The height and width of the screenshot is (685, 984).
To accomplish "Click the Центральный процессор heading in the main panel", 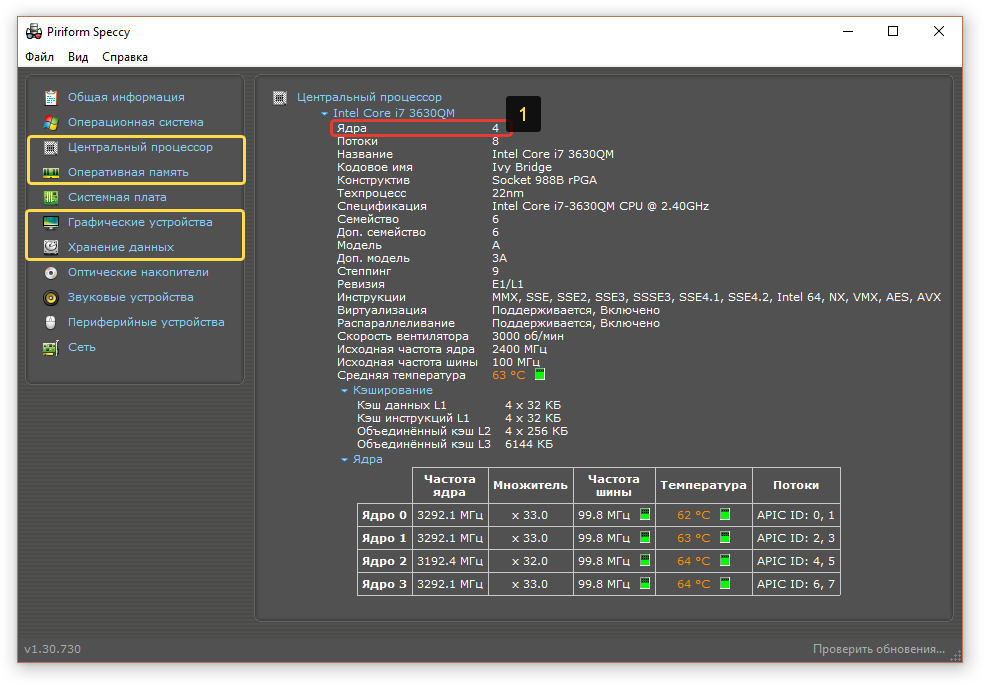I will (x=369, y=97).
